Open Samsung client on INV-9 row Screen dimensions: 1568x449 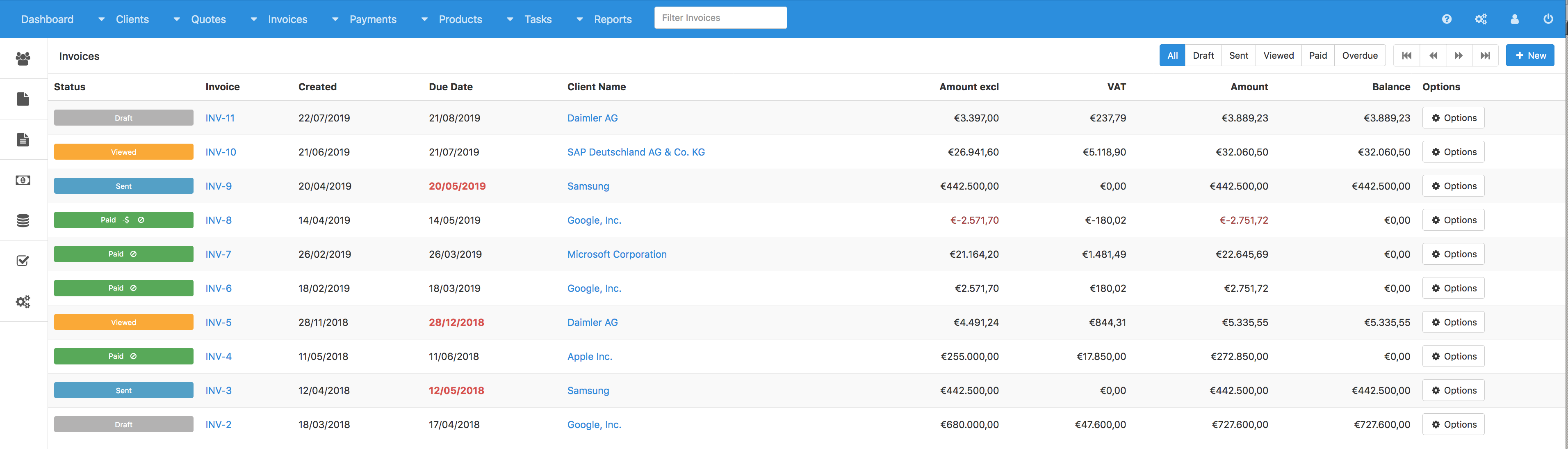click(588, 186)
